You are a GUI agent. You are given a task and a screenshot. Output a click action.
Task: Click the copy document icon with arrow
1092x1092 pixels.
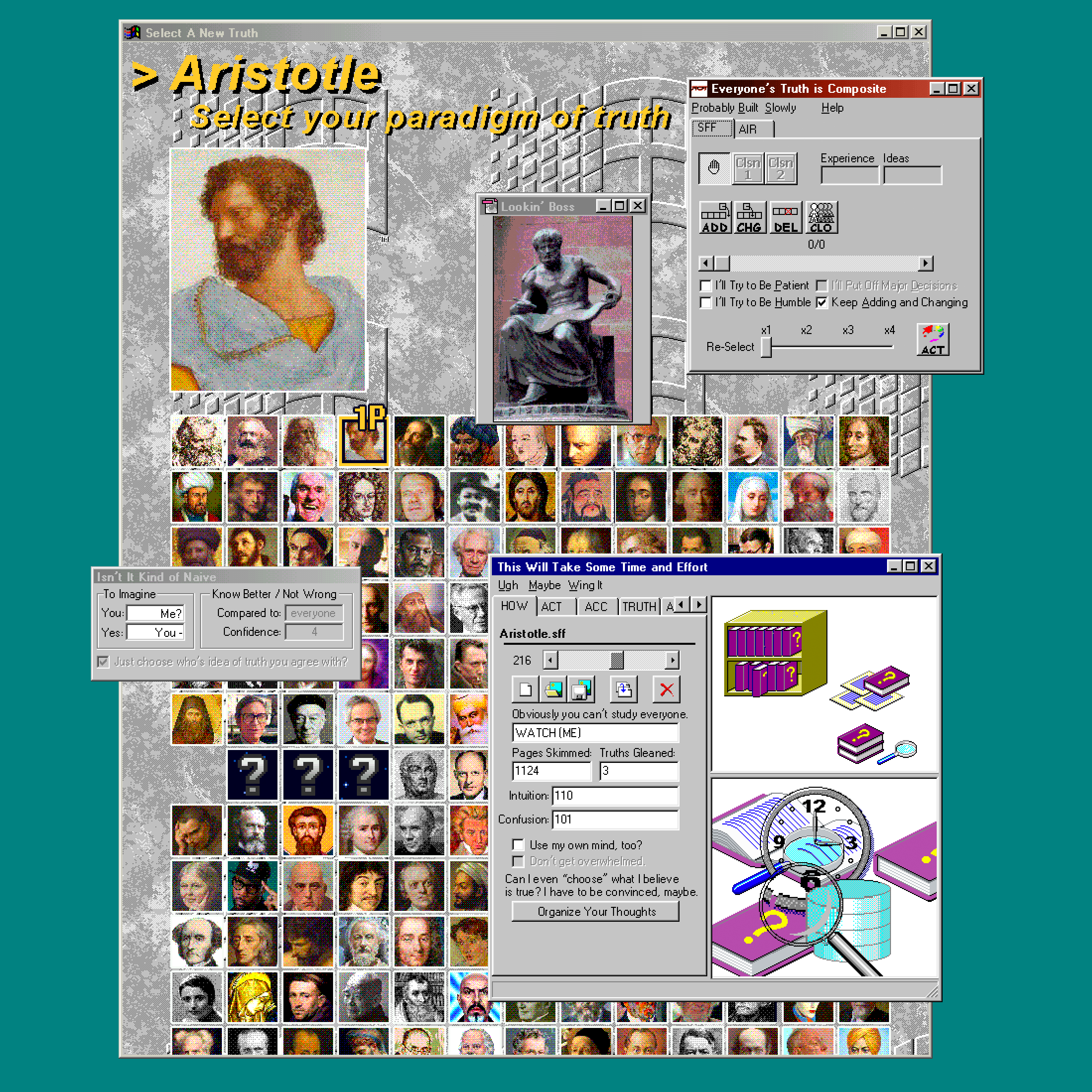pos(623,689)
